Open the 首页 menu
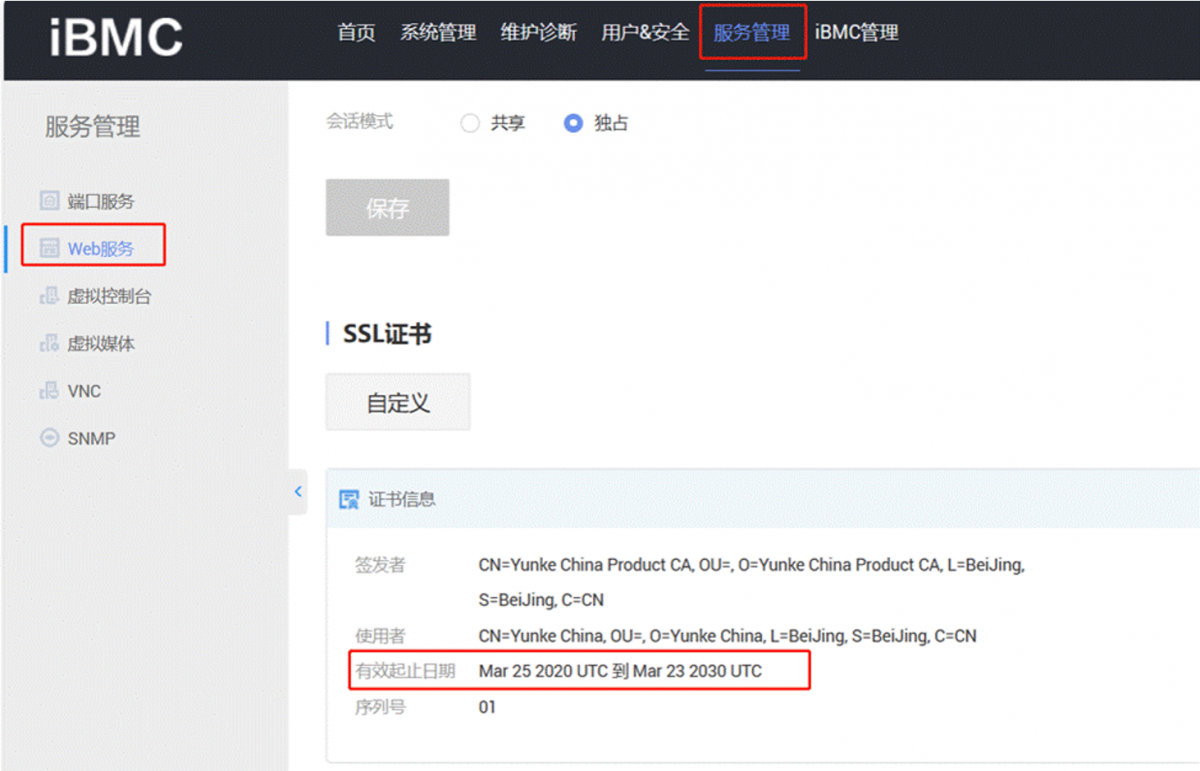 356,32
